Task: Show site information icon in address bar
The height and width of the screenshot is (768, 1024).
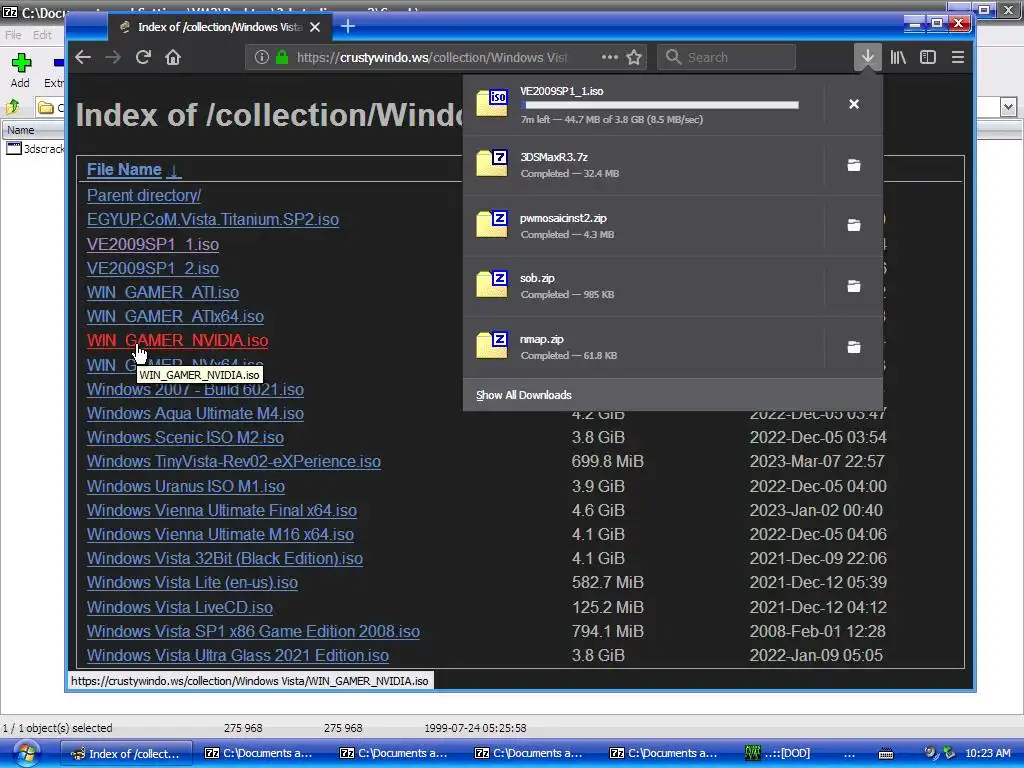Action: click(x=261, y=57)
